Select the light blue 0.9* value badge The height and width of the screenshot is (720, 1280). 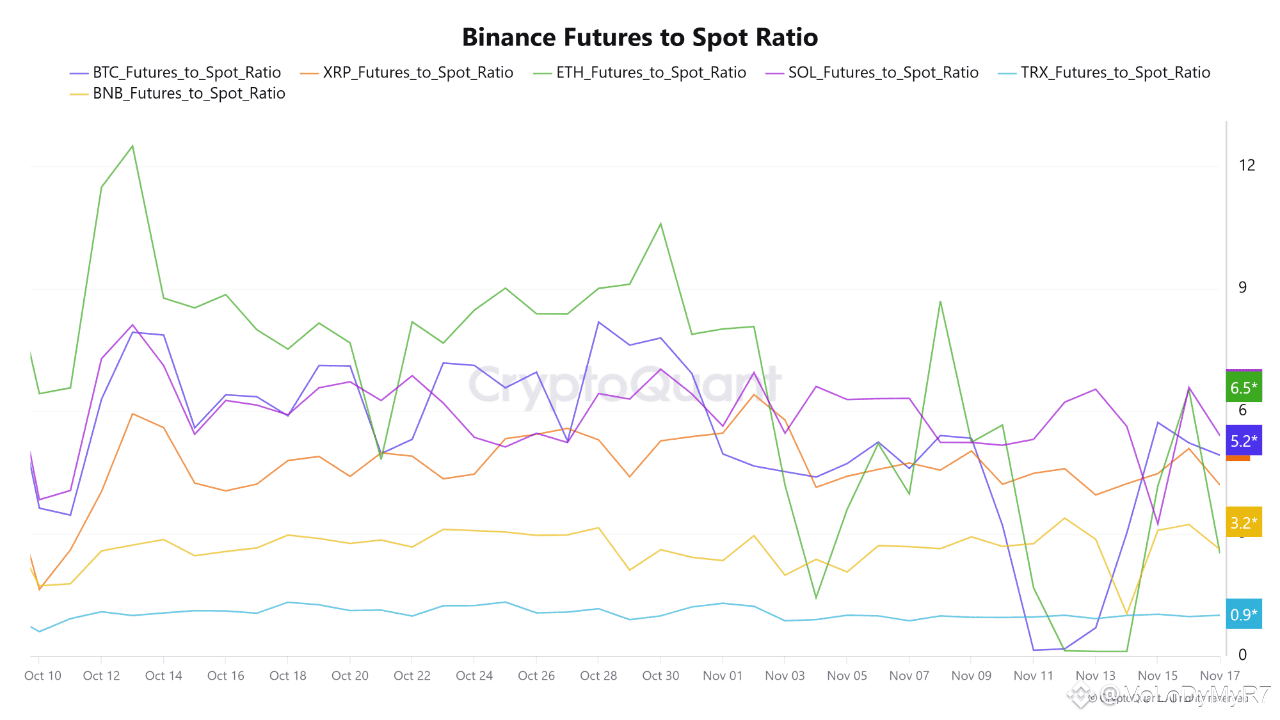pyautogui.click(x=1244, y=615)
